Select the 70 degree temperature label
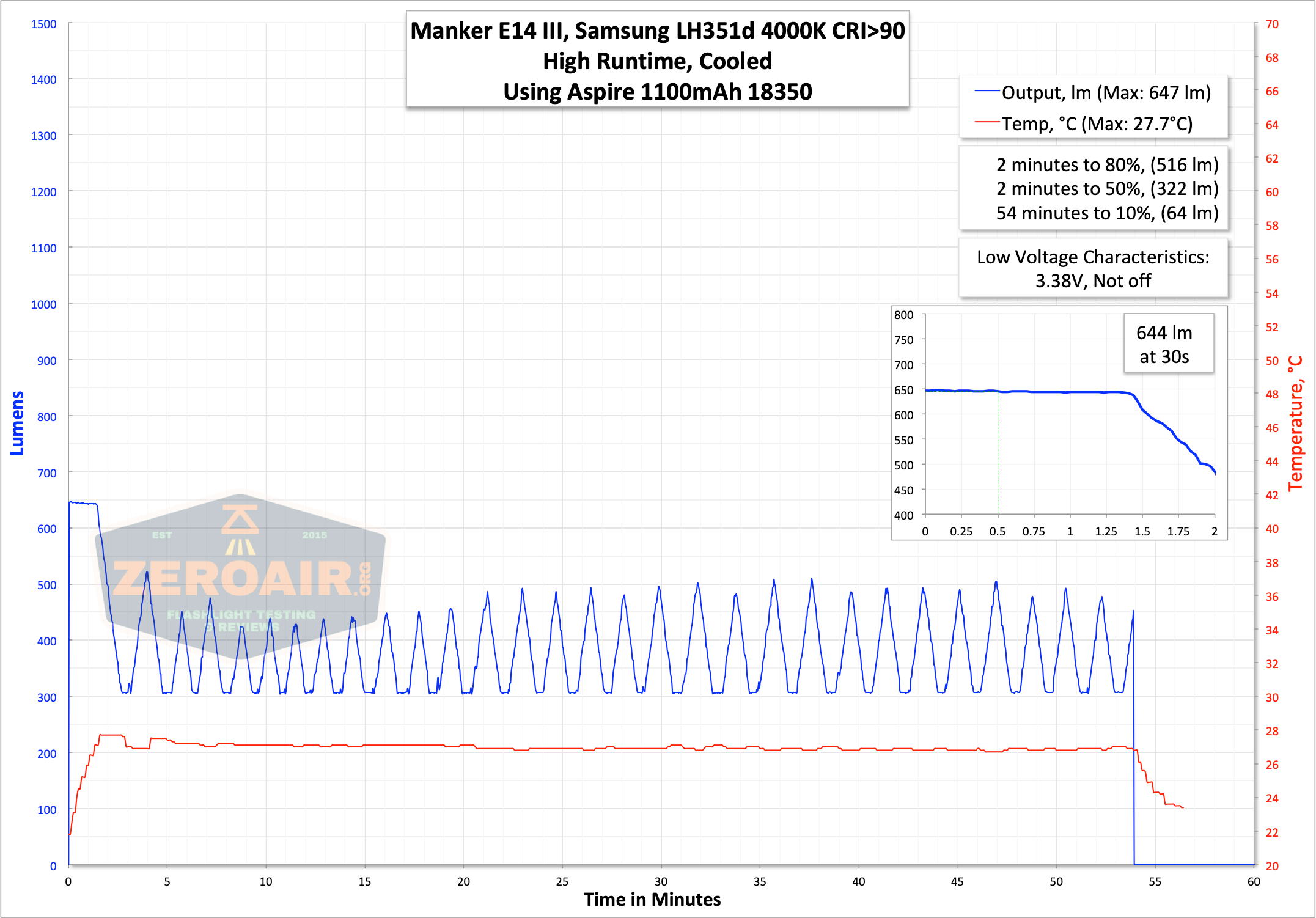This screenshot has width=1316, height=918. click(x=1272, y=24)
